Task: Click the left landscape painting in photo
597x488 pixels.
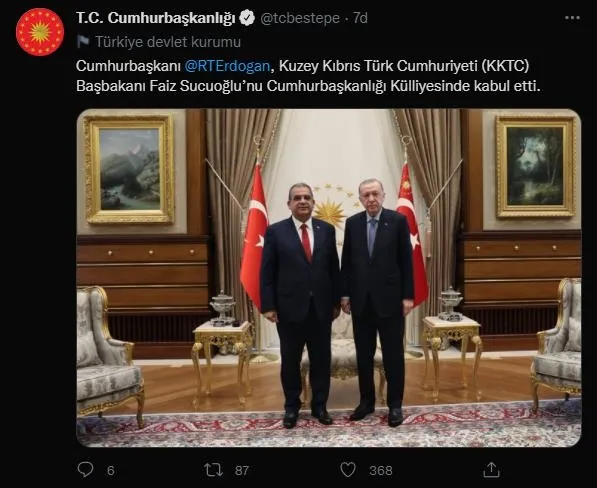Action: pos(129,169)
